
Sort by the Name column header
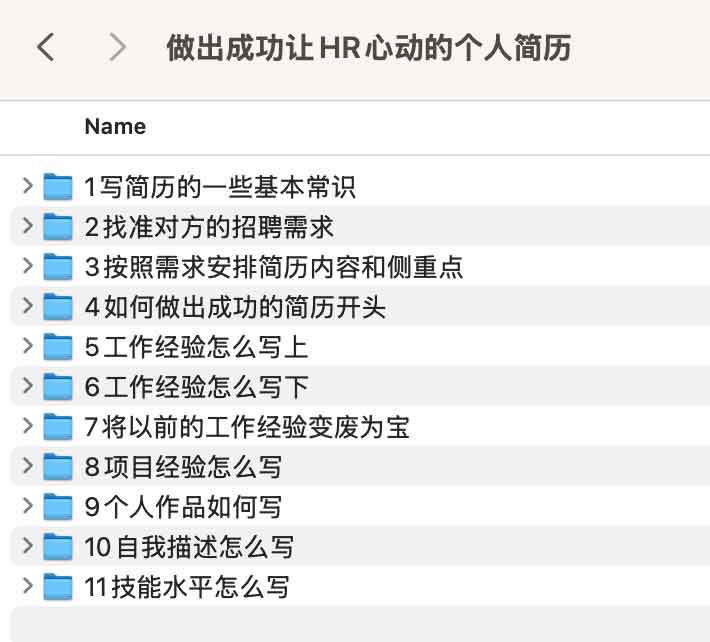[x=115, y=126]
